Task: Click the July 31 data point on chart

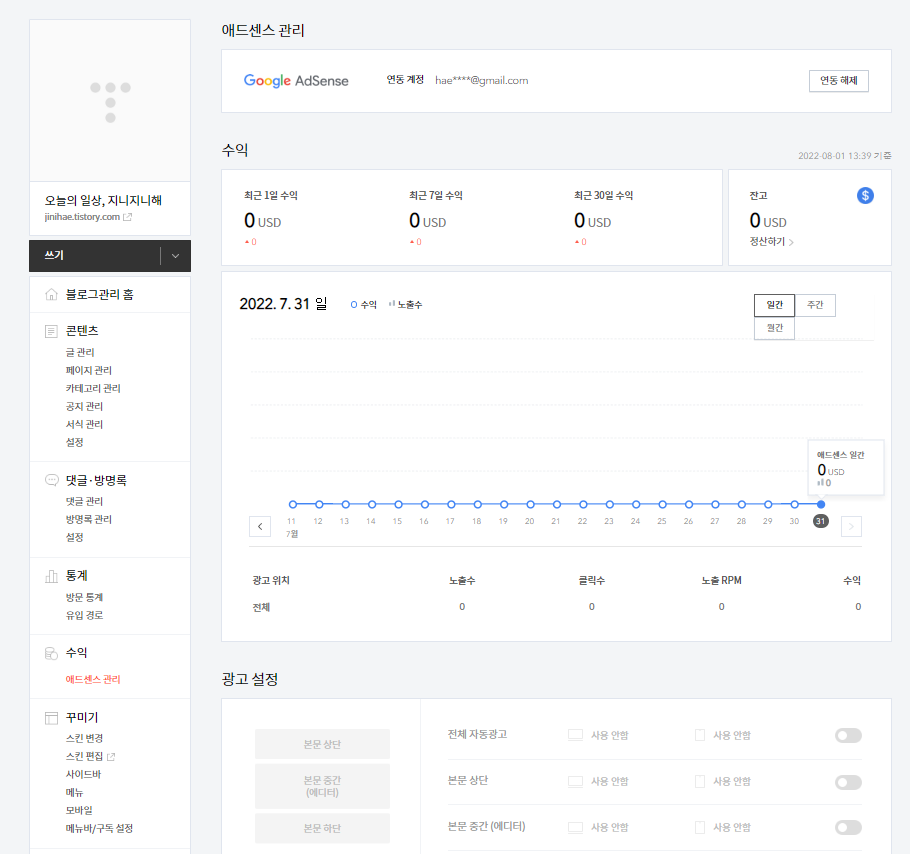Action: (821, 504)
